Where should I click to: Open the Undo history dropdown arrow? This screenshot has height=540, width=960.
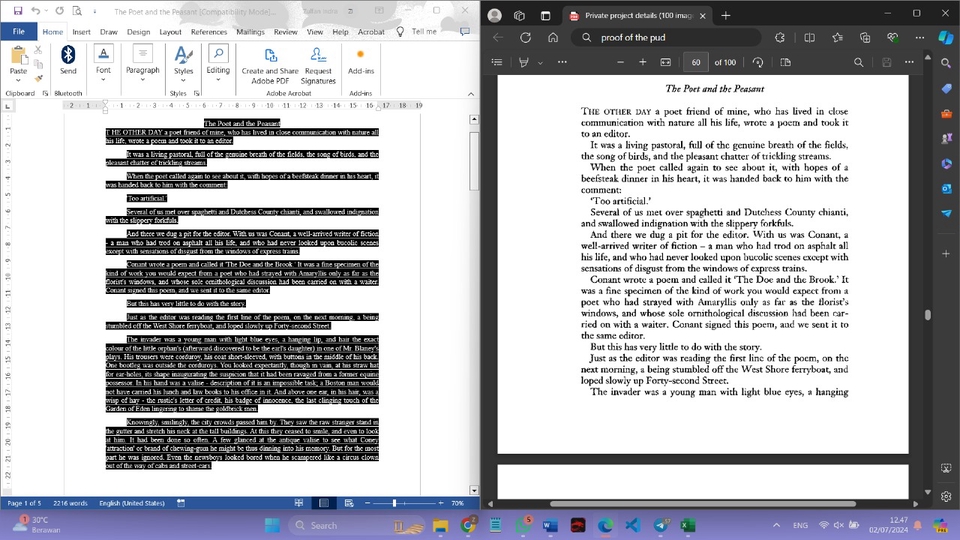pos(46,10)
